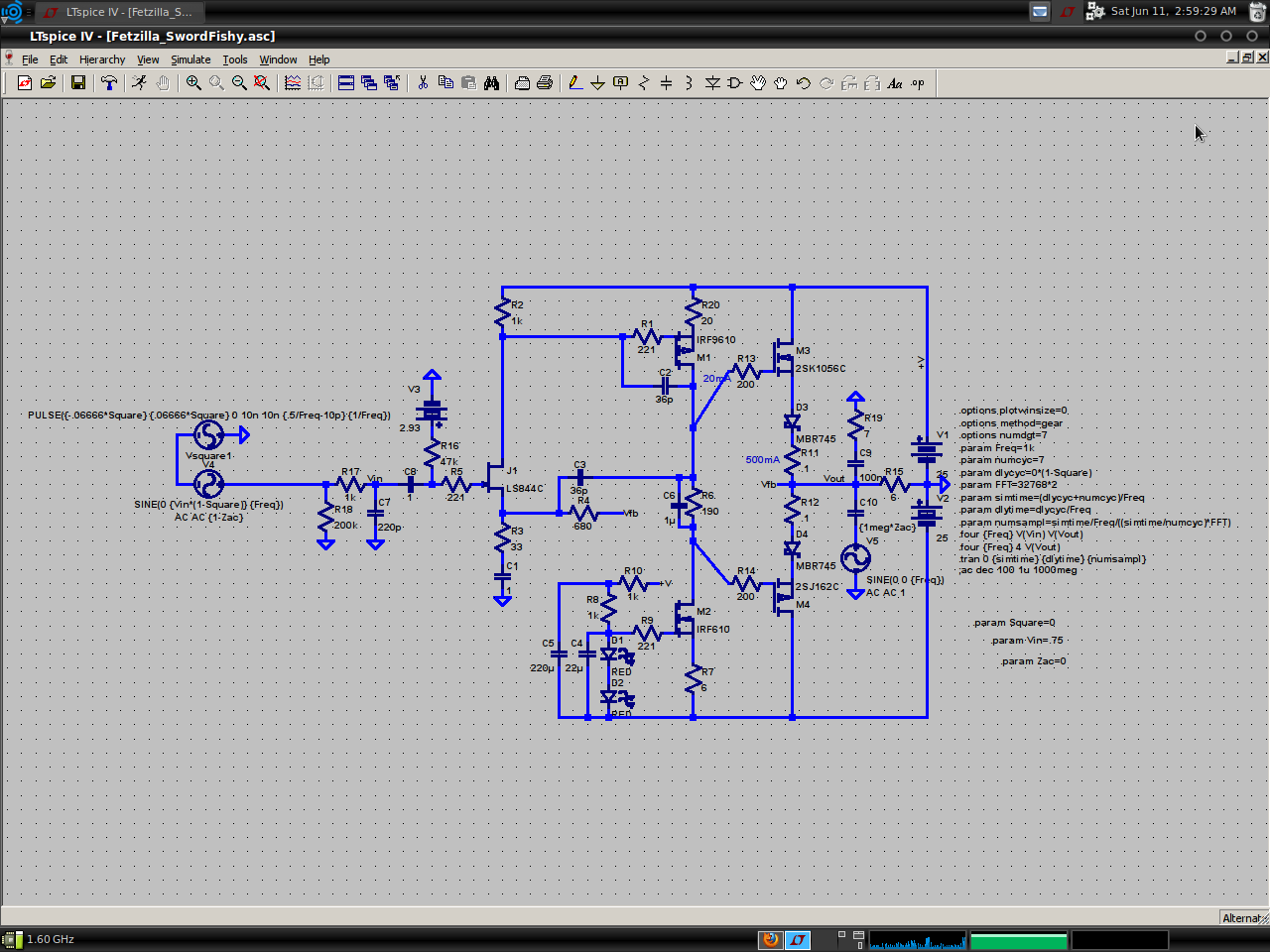Cascade windows with the Cascade icon
This screenshot has width=1270, height=952.
point(369,83)
